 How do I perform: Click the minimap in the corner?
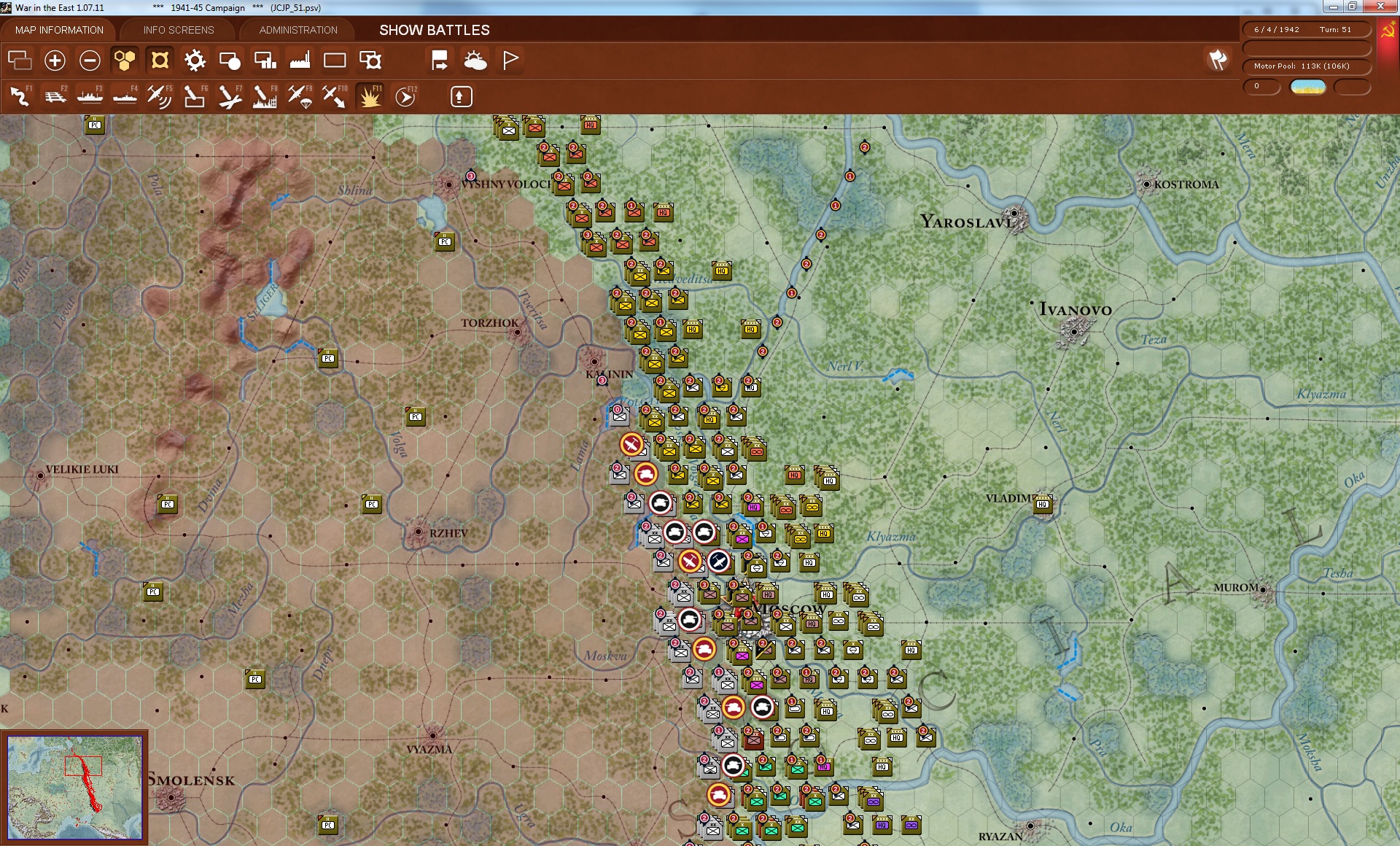(x=74, y=787)
